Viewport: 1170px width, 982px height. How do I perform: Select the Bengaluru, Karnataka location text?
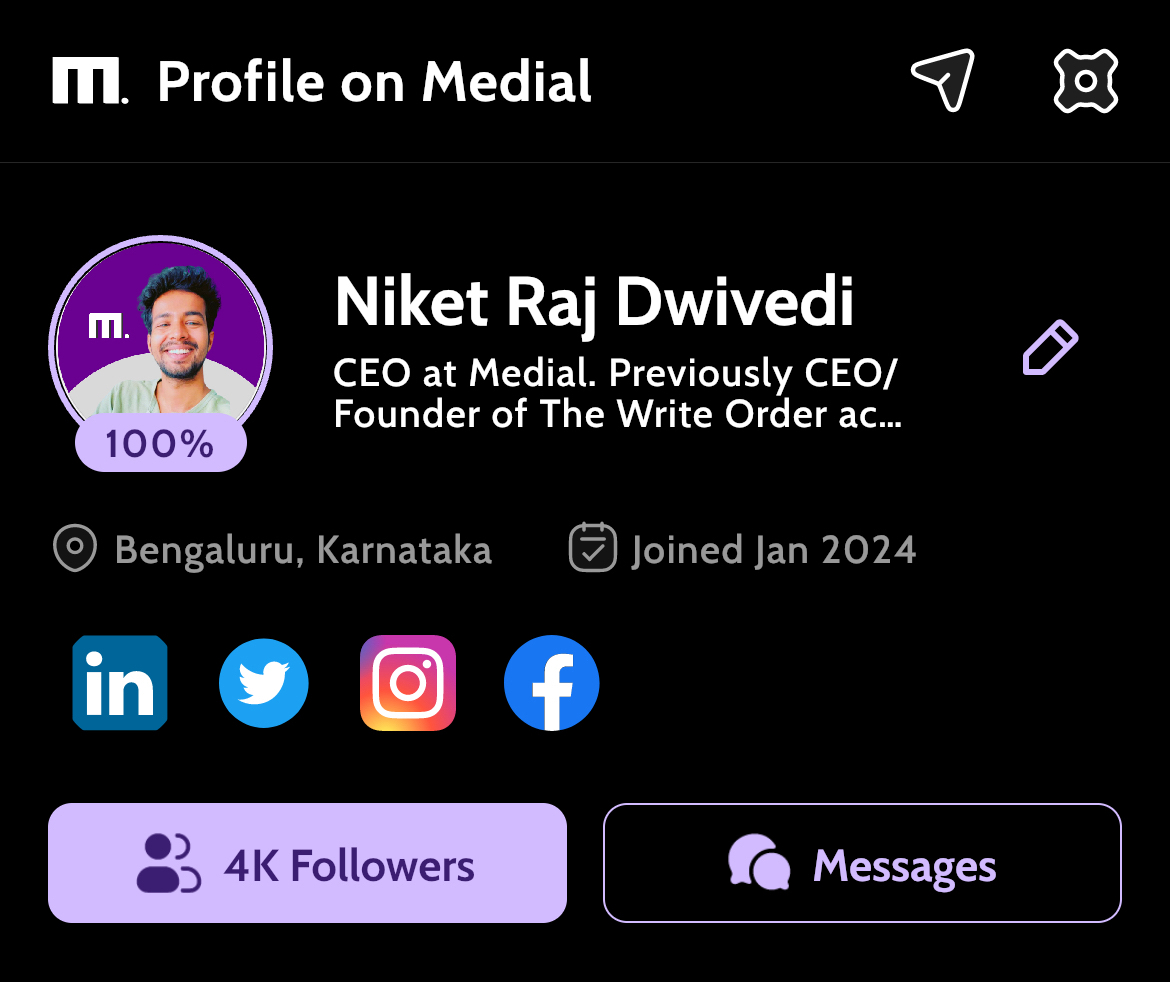click(303, 551)
